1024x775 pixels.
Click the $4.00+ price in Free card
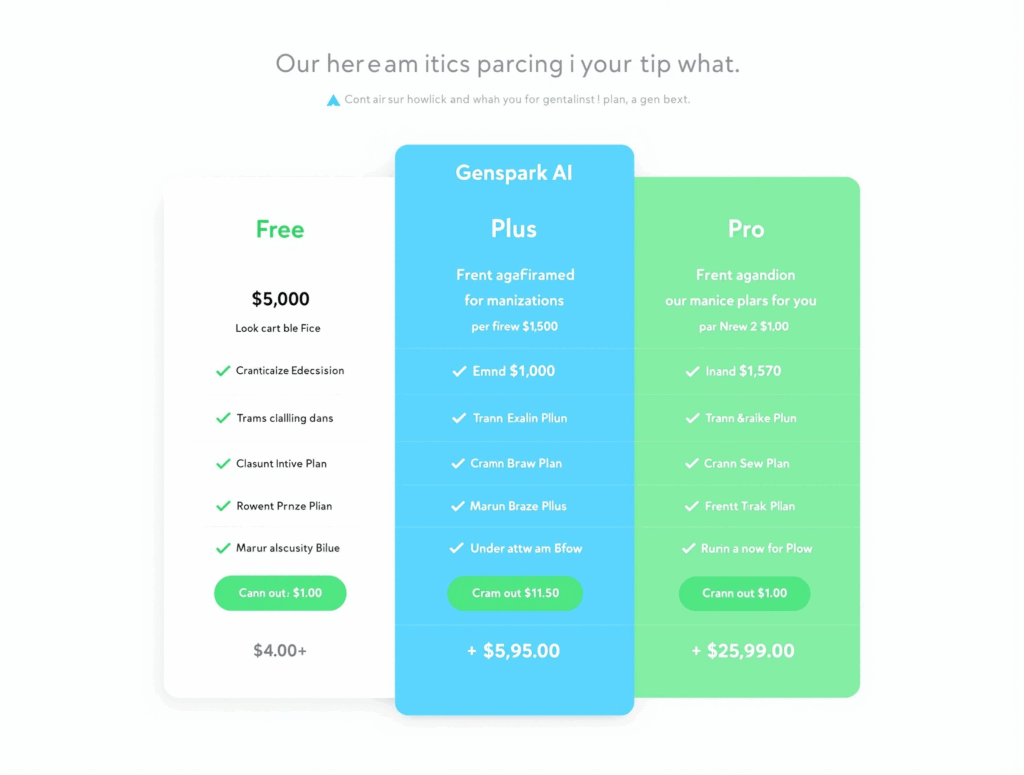[x=280, y=651]
